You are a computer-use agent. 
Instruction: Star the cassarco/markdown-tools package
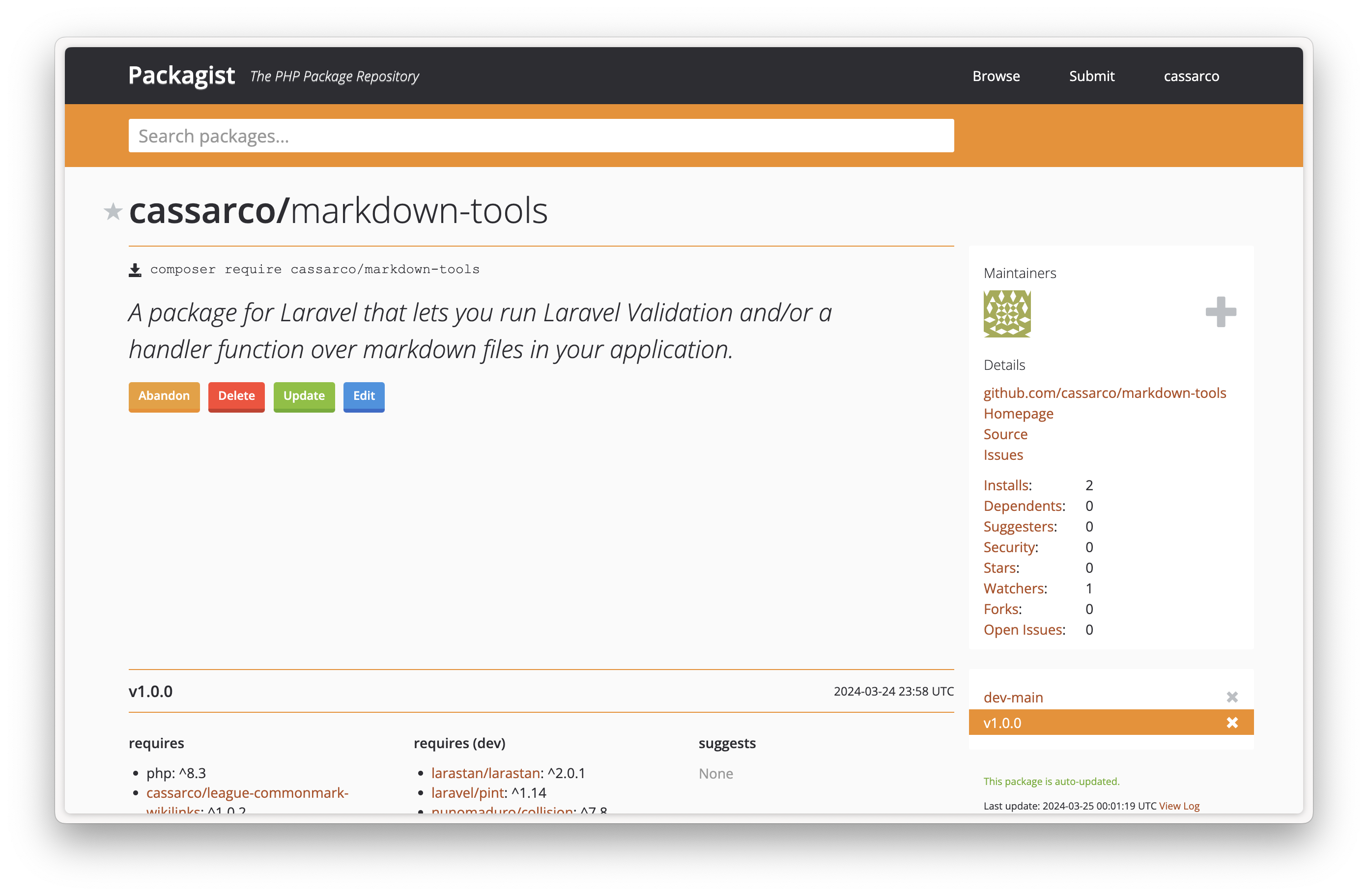[113, 212]
